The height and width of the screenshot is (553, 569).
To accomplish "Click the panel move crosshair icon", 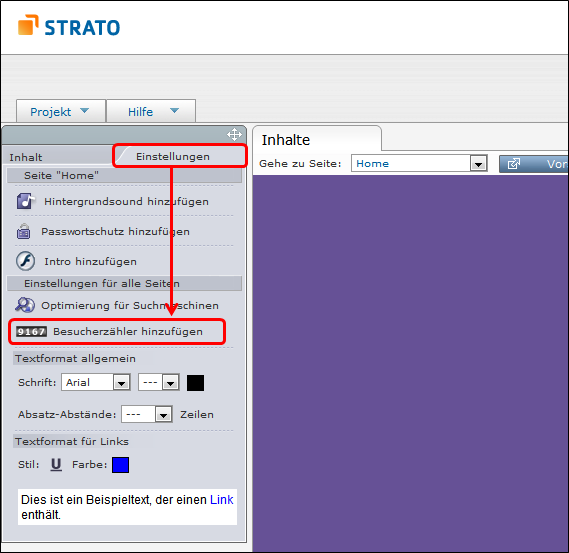I will pos(234,134).
